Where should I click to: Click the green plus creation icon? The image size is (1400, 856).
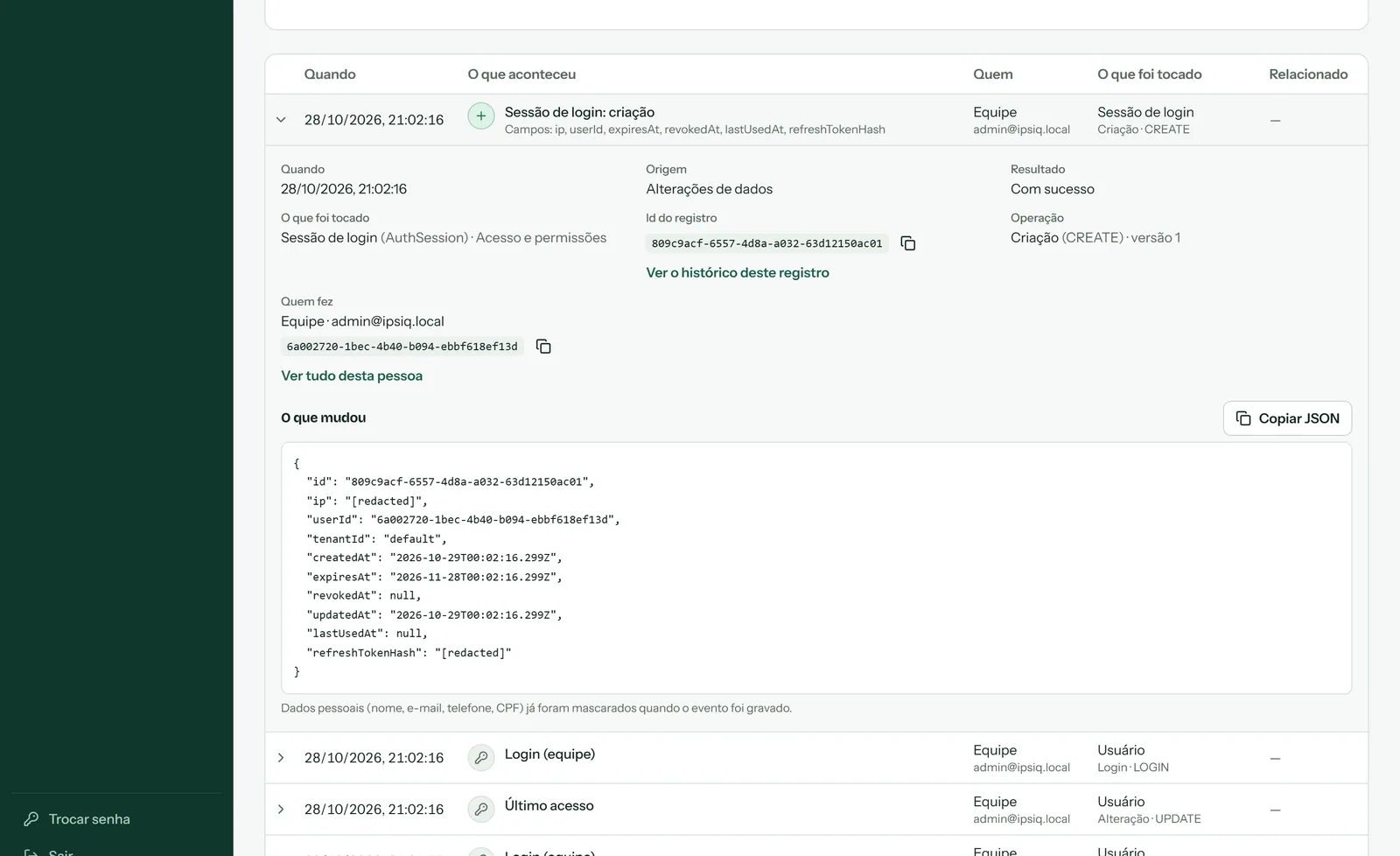[x=481, y=116]
